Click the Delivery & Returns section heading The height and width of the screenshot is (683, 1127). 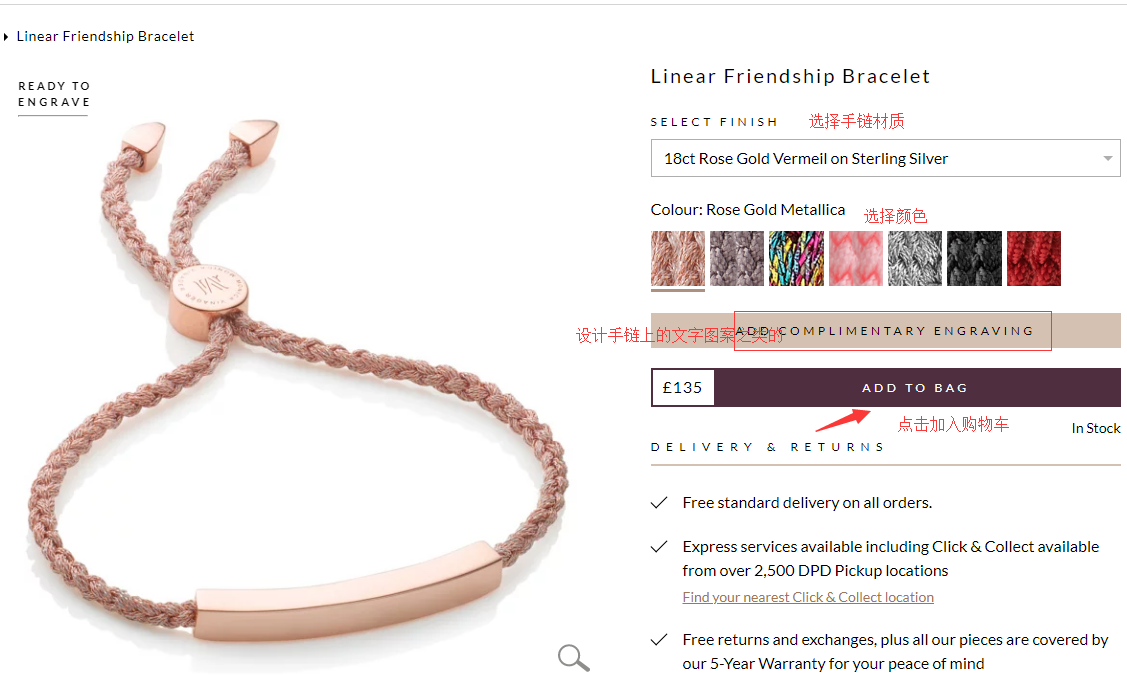(x=767, y=447)
